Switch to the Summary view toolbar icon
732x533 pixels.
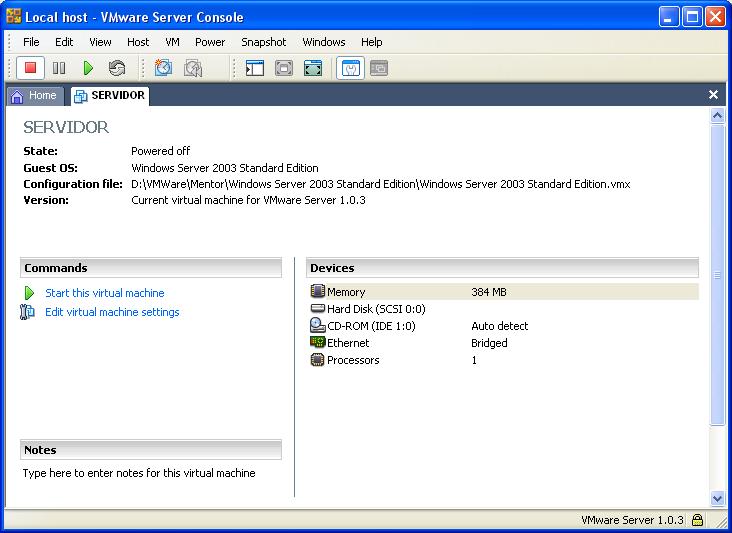click(350, 68)
